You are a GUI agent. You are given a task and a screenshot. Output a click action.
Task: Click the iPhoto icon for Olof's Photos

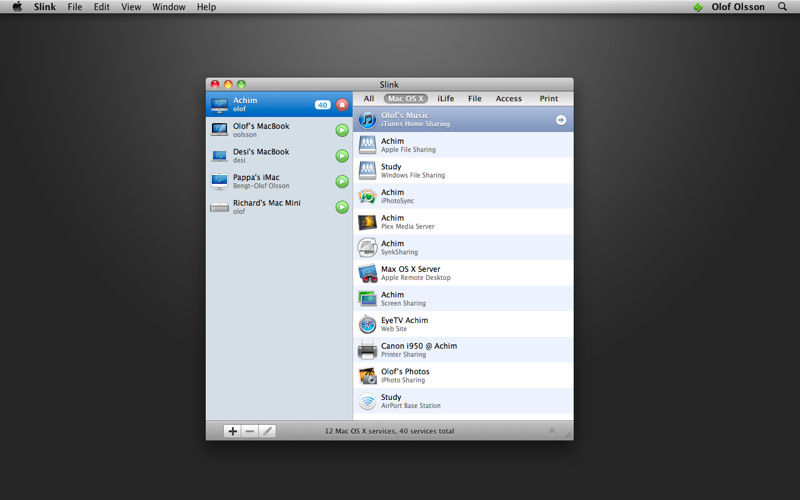coord(367,376)
